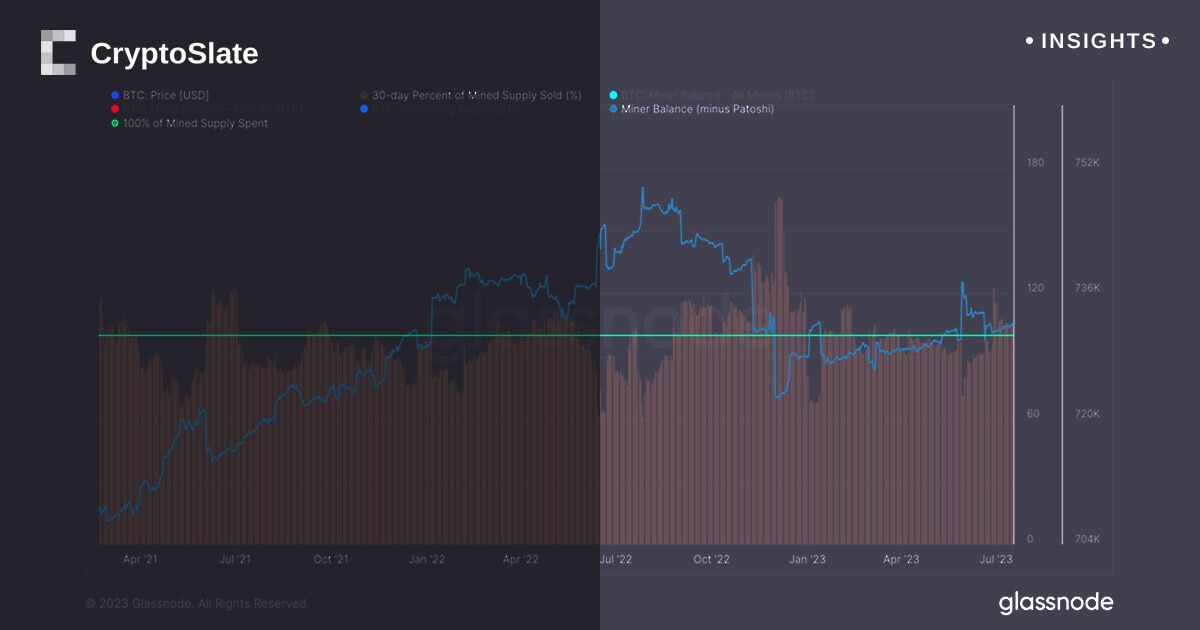Click the CryptoSlate logo icon
1200x630 pixels.
point(58,53)
